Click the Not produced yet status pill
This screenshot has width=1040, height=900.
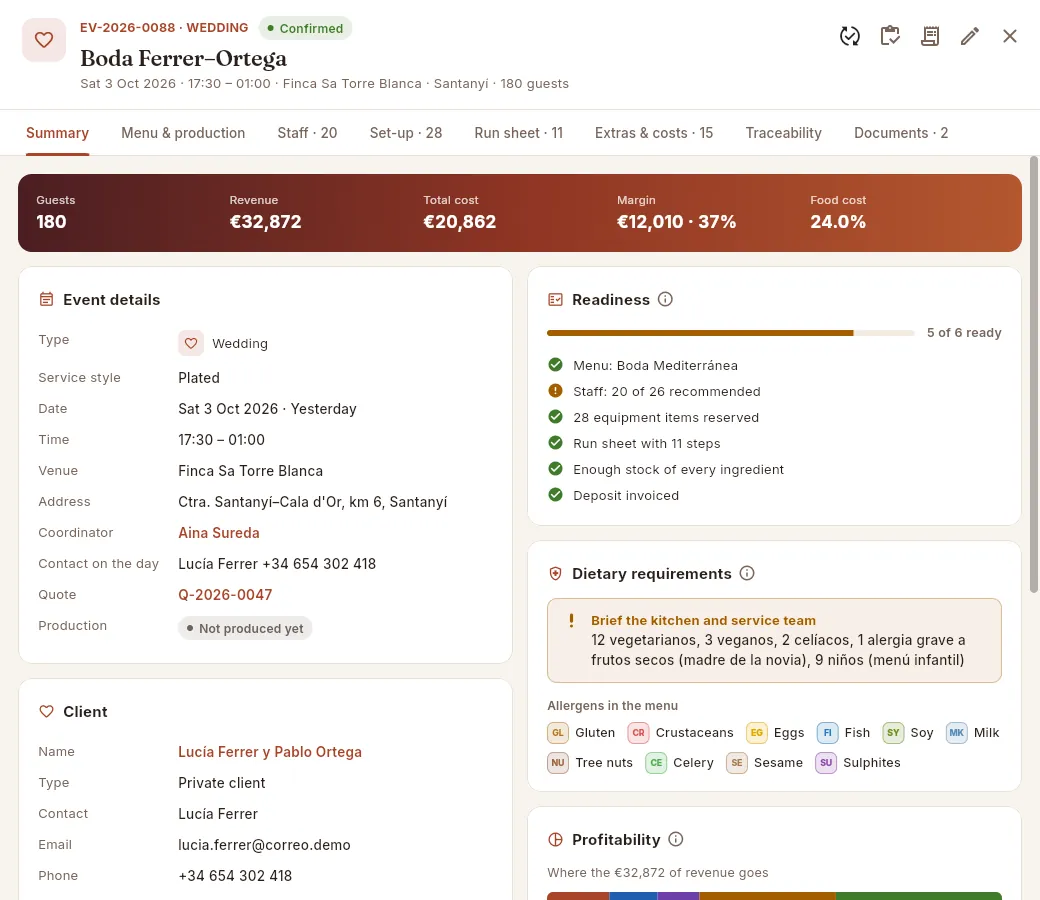click(245, 628)
